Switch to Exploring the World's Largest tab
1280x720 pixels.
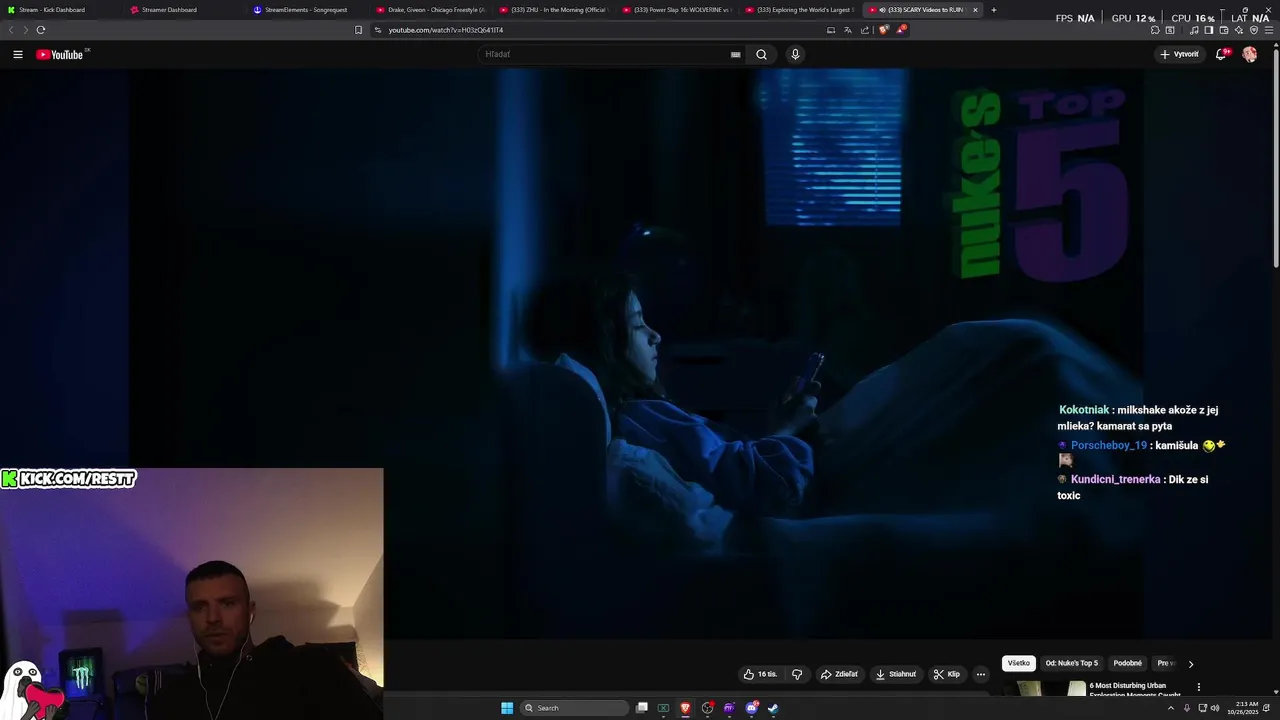[x=799, y=10]
